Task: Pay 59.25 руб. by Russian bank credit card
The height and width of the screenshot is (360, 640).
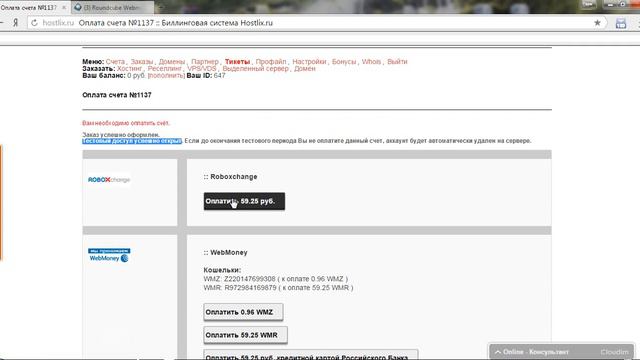Action: 311,355
